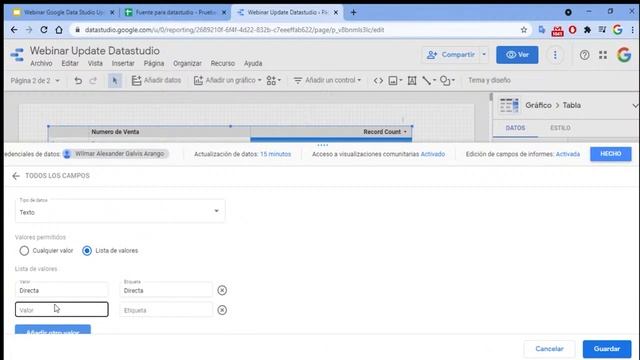Click the Ver preview button
Image resolution: width=640 pixels, height=360 pixels.
(x=517, y=55)
